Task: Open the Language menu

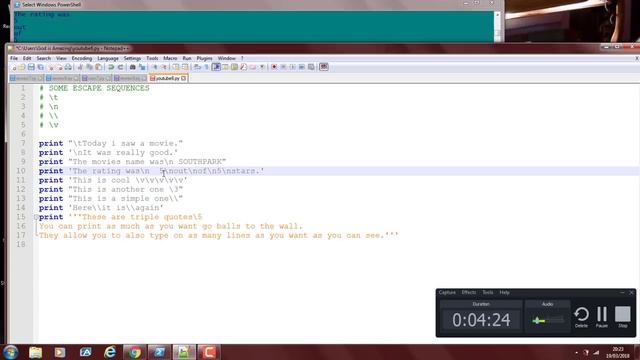Action: click(108, 58)
